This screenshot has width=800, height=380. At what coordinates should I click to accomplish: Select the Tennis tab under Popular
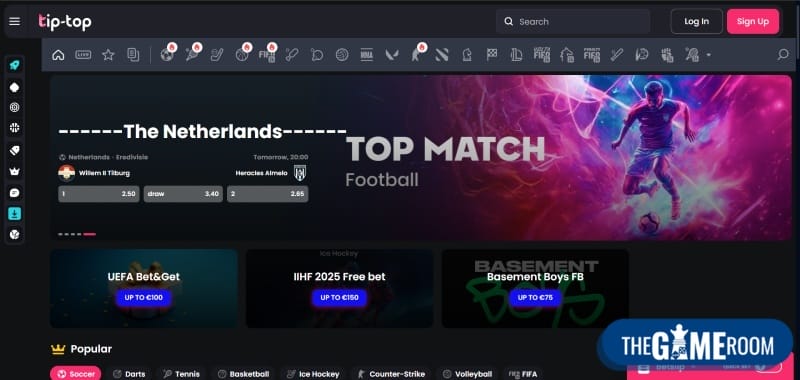point(182,374)
